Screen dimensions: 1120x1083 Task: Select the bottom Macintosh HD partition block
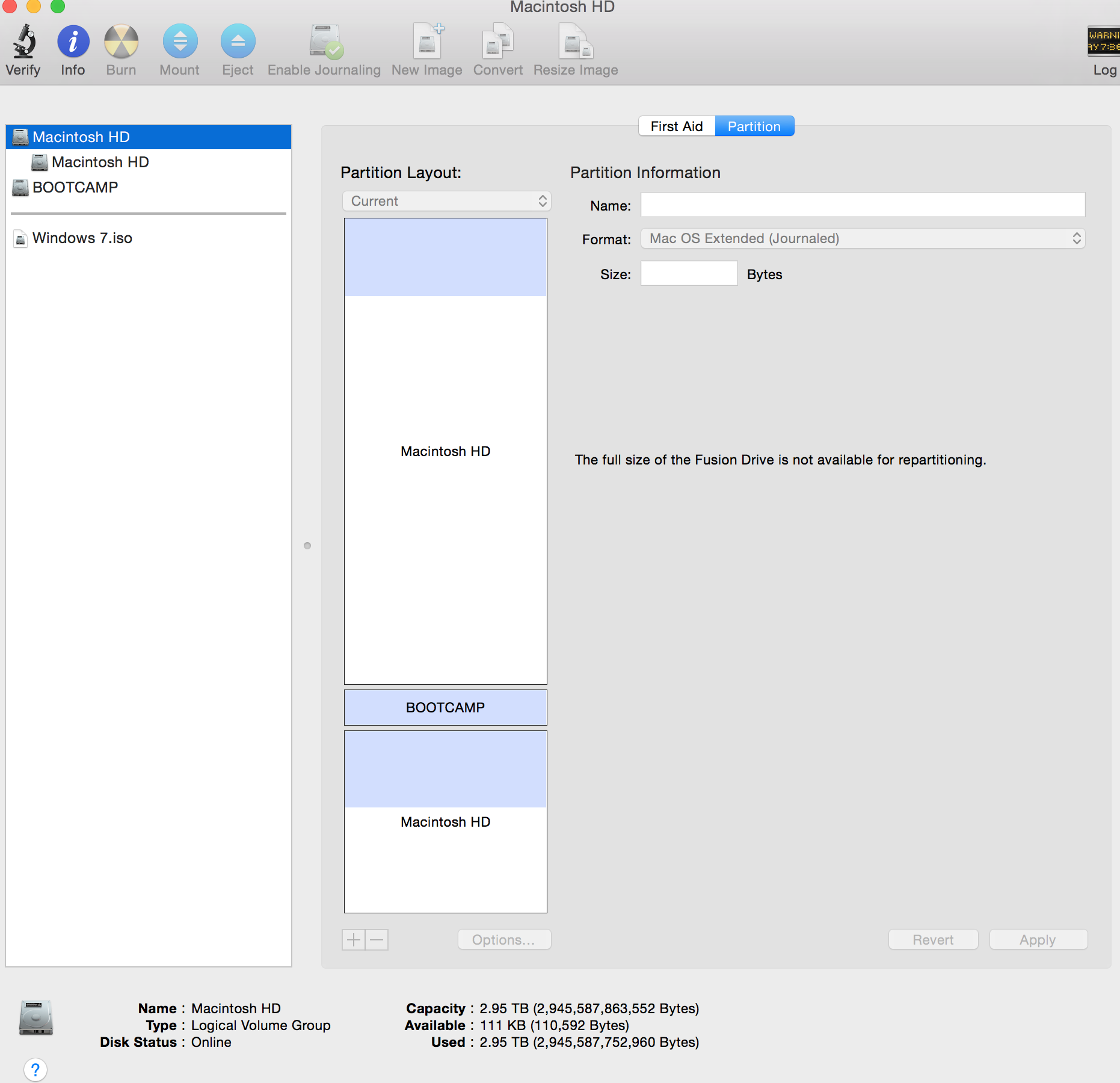tap(446, 822)
